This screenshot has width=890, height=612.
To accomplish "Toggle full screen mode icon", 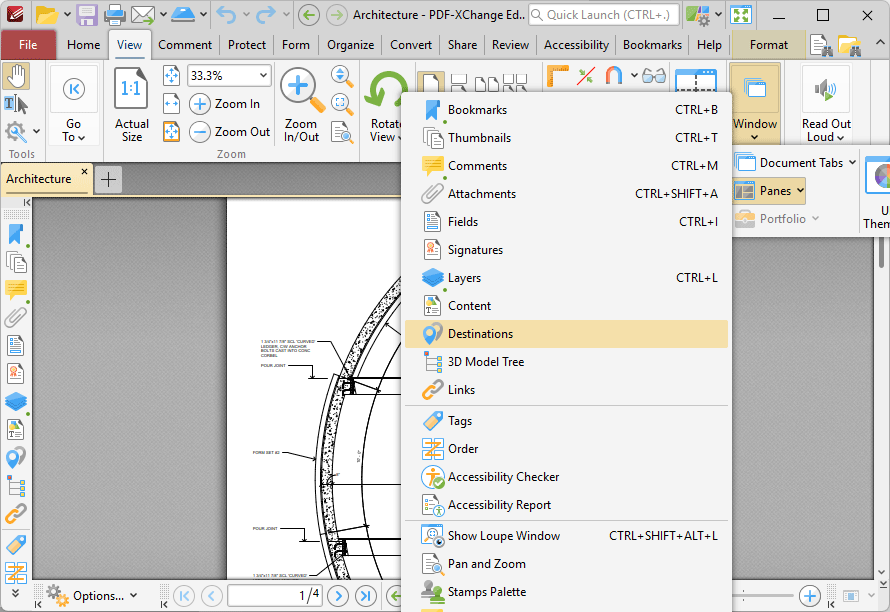I will click(x=741, y=15).
